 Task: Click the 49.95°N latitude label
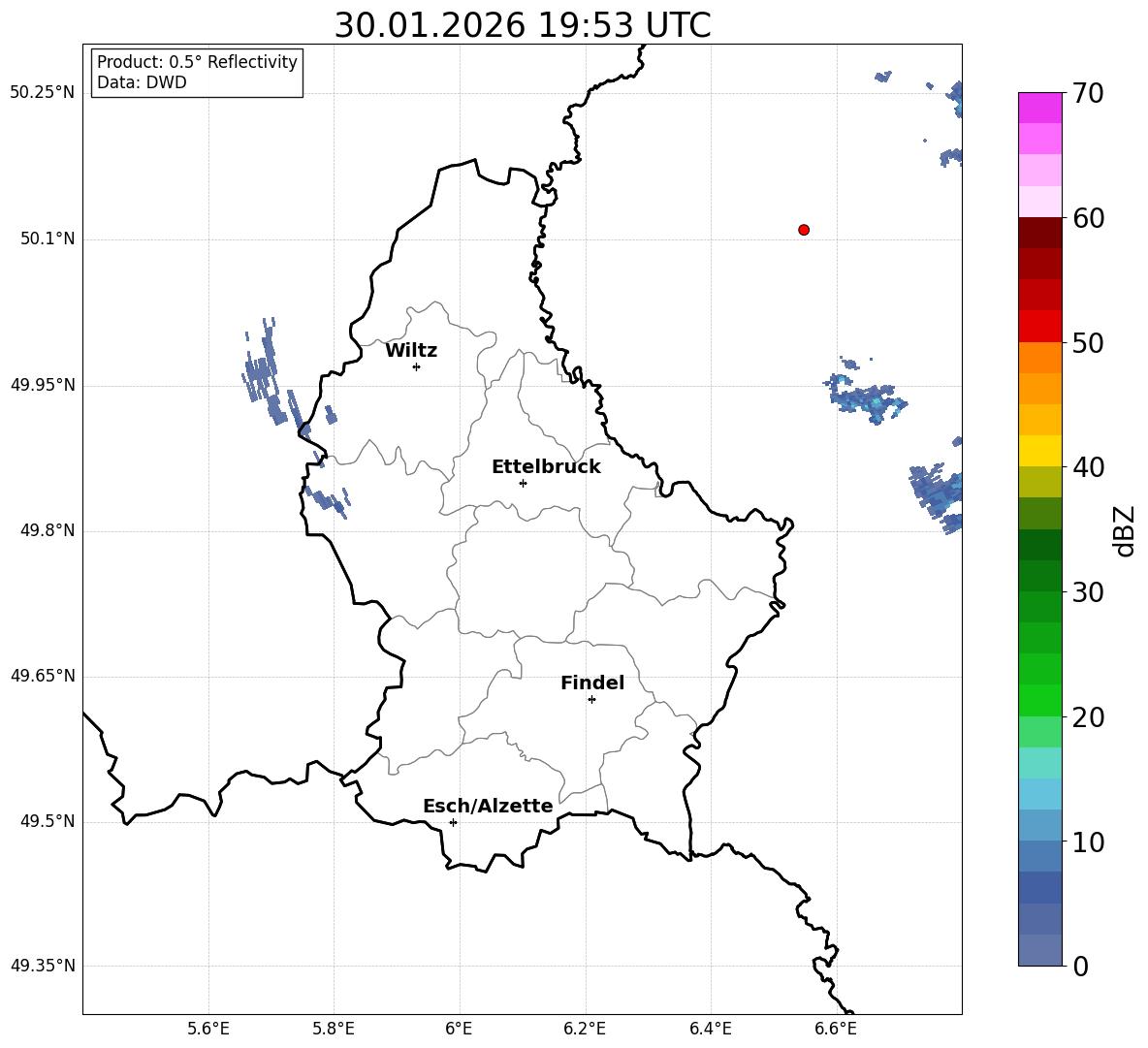(43, 385)
